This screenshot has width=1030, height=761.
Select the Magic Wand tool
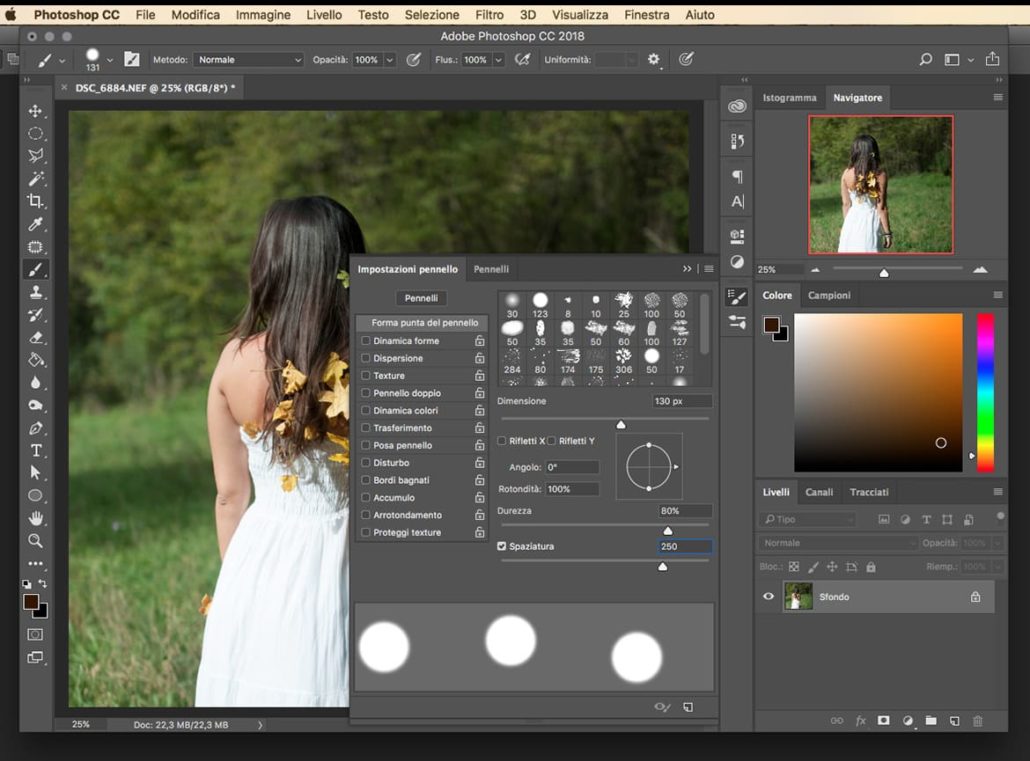35,179
